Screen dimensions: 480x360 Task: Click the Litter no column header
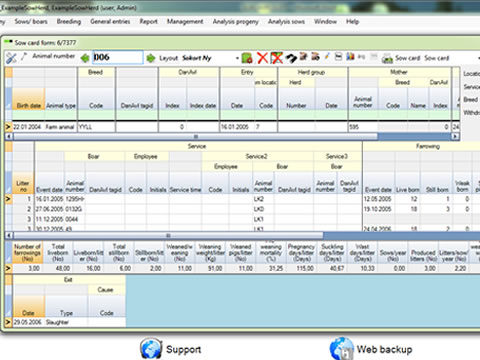23,183
